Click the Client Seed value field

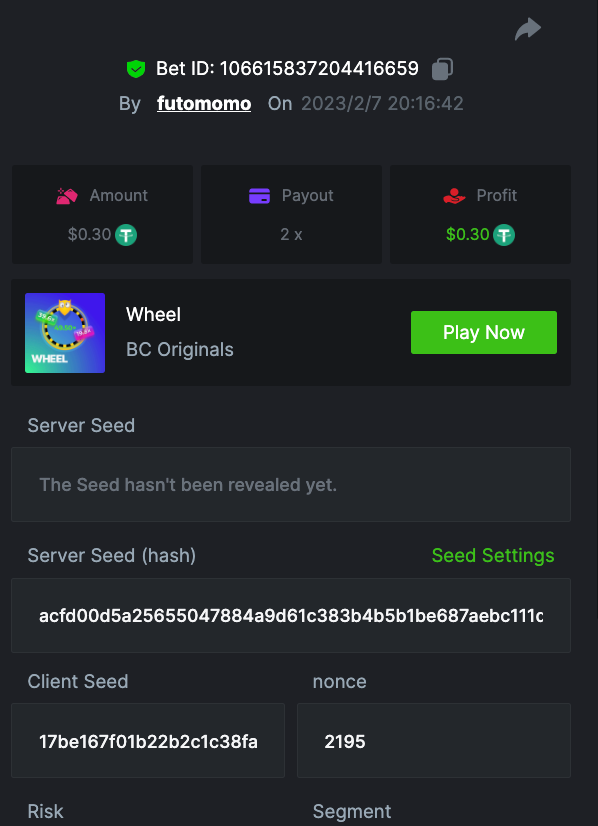(x=148, y=740)
